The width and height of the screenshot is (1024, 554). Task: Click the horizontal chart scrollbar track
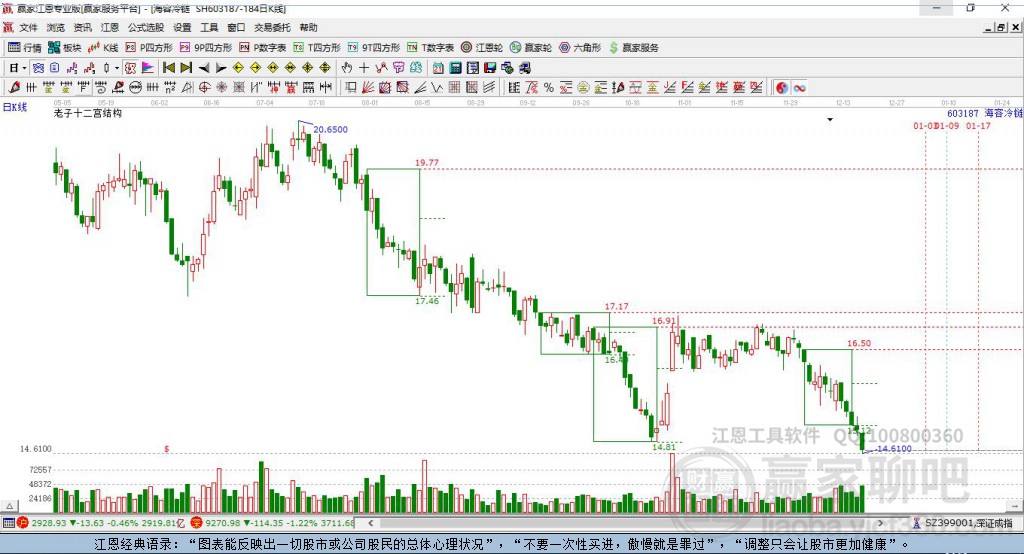[626, 523]
